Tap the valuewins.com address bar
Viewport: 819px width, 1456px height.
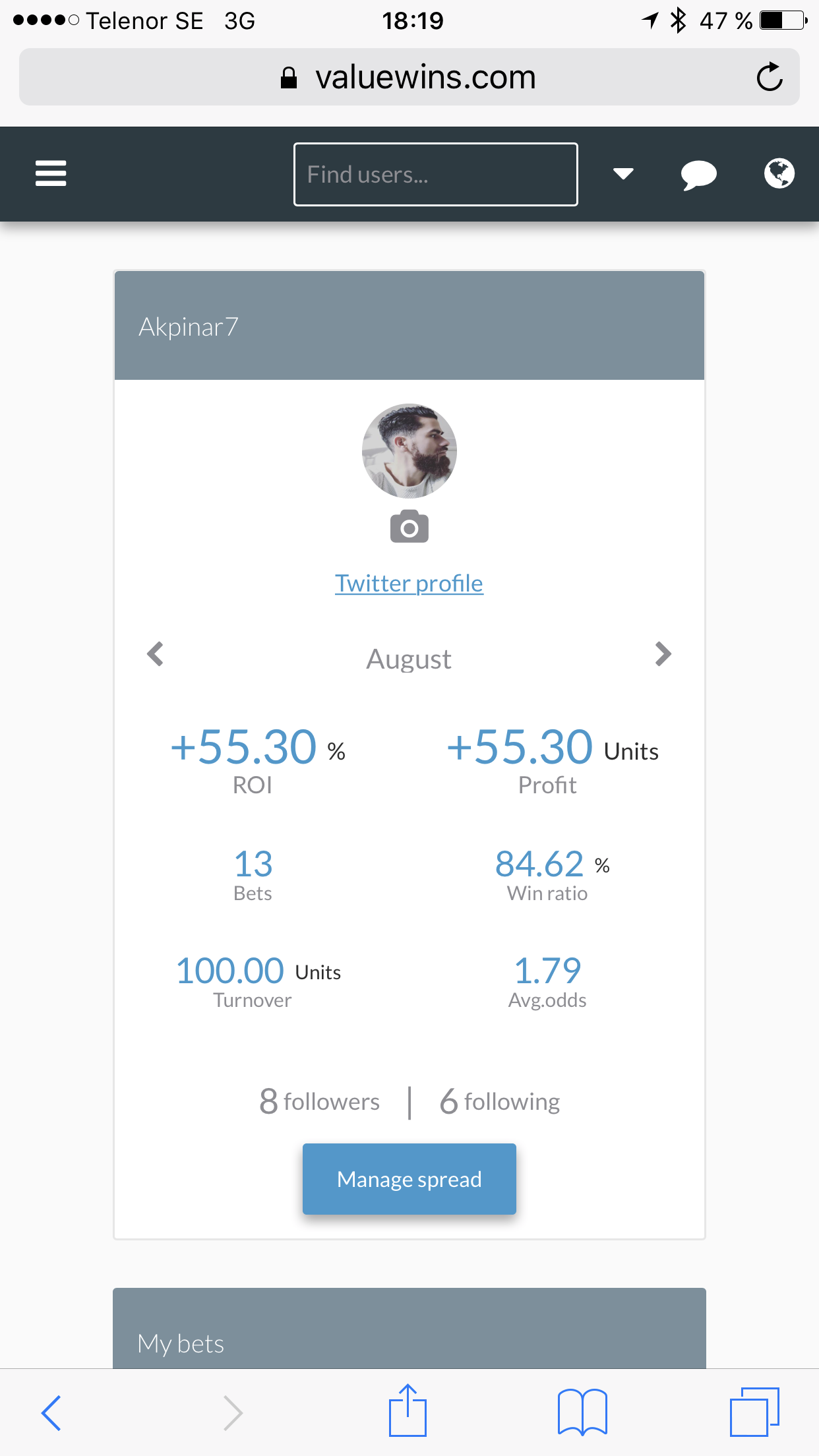(409, 77)
